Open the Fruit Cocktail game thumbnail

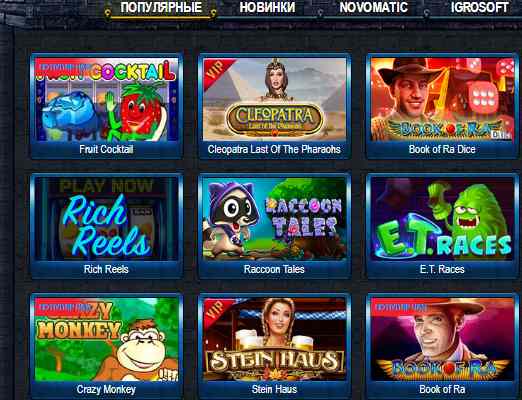107,99
